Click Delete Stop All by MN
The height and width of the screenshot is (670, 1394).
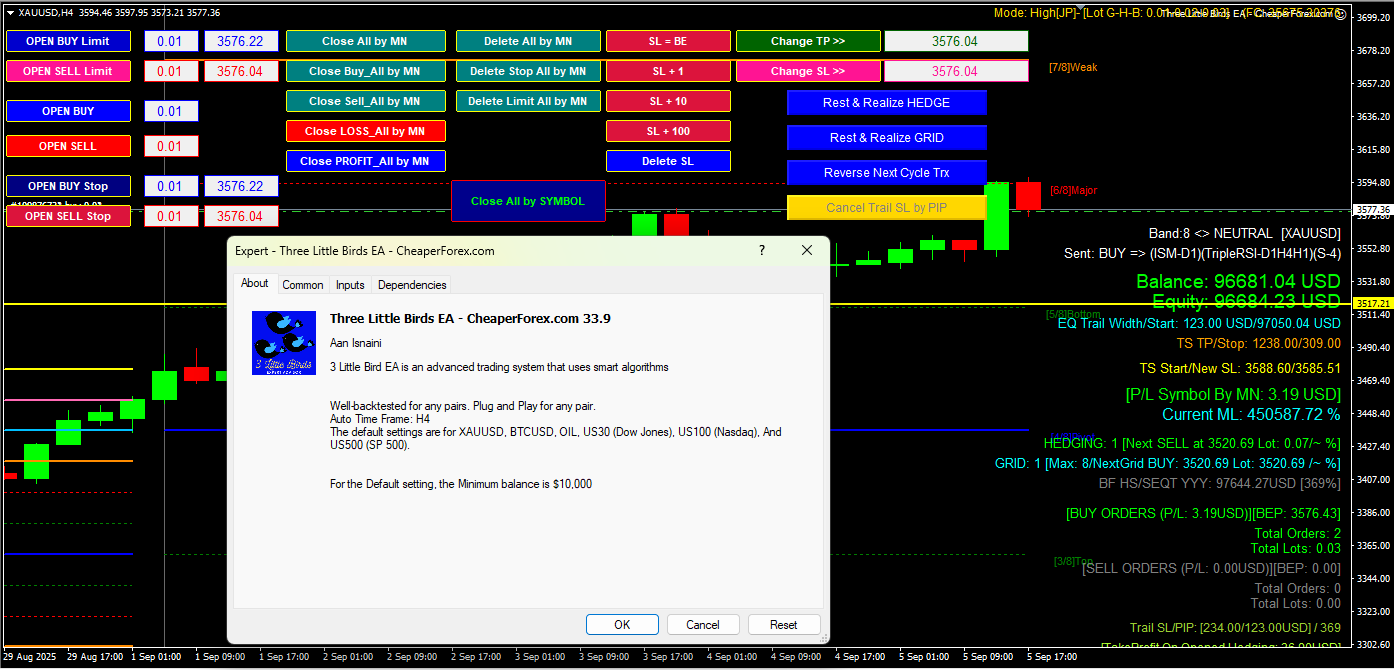click(x=528, y=71)
